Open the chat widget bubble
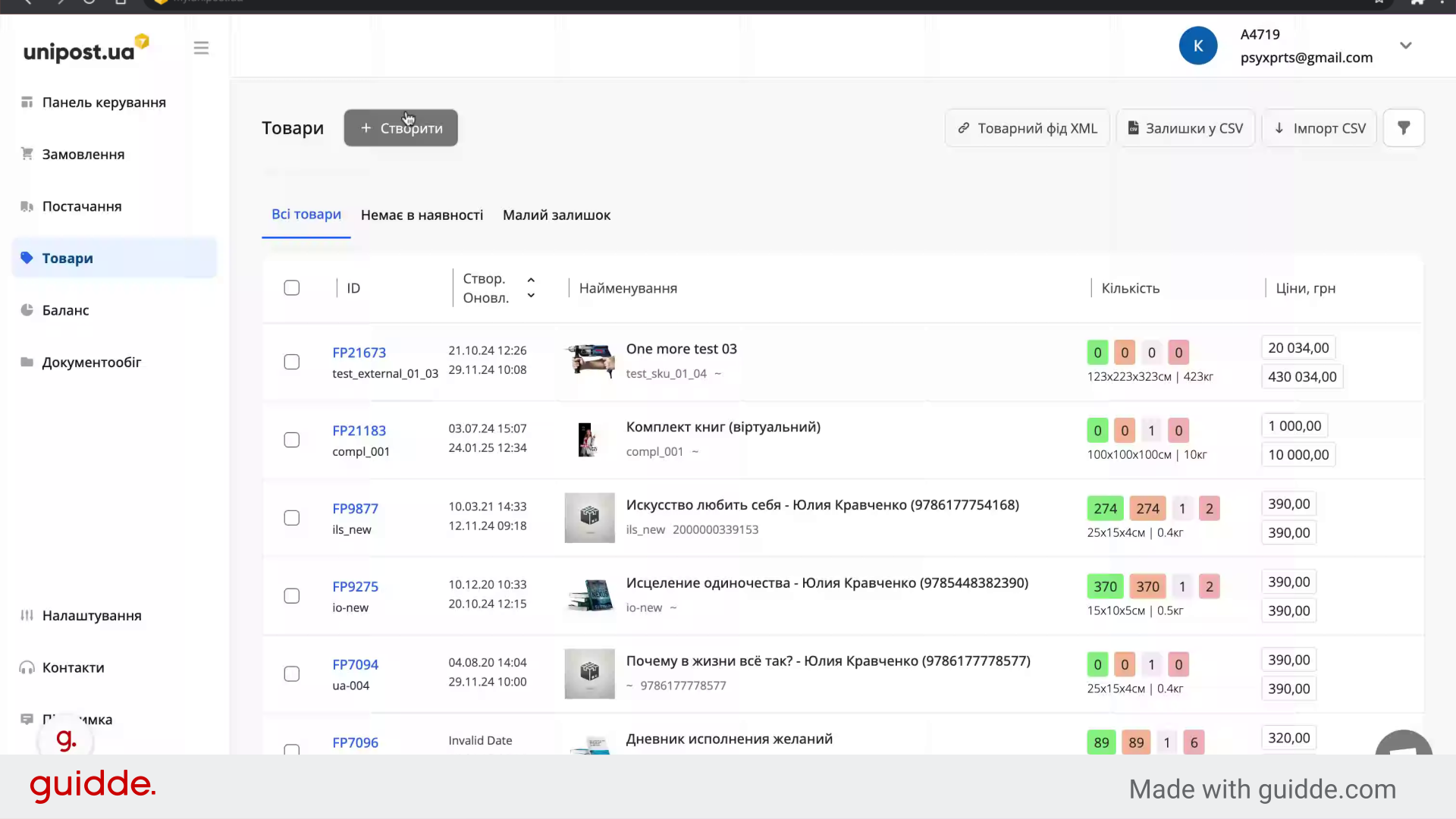The width and height of the screenshot is (1456, 819). (x=1404, y=743)
